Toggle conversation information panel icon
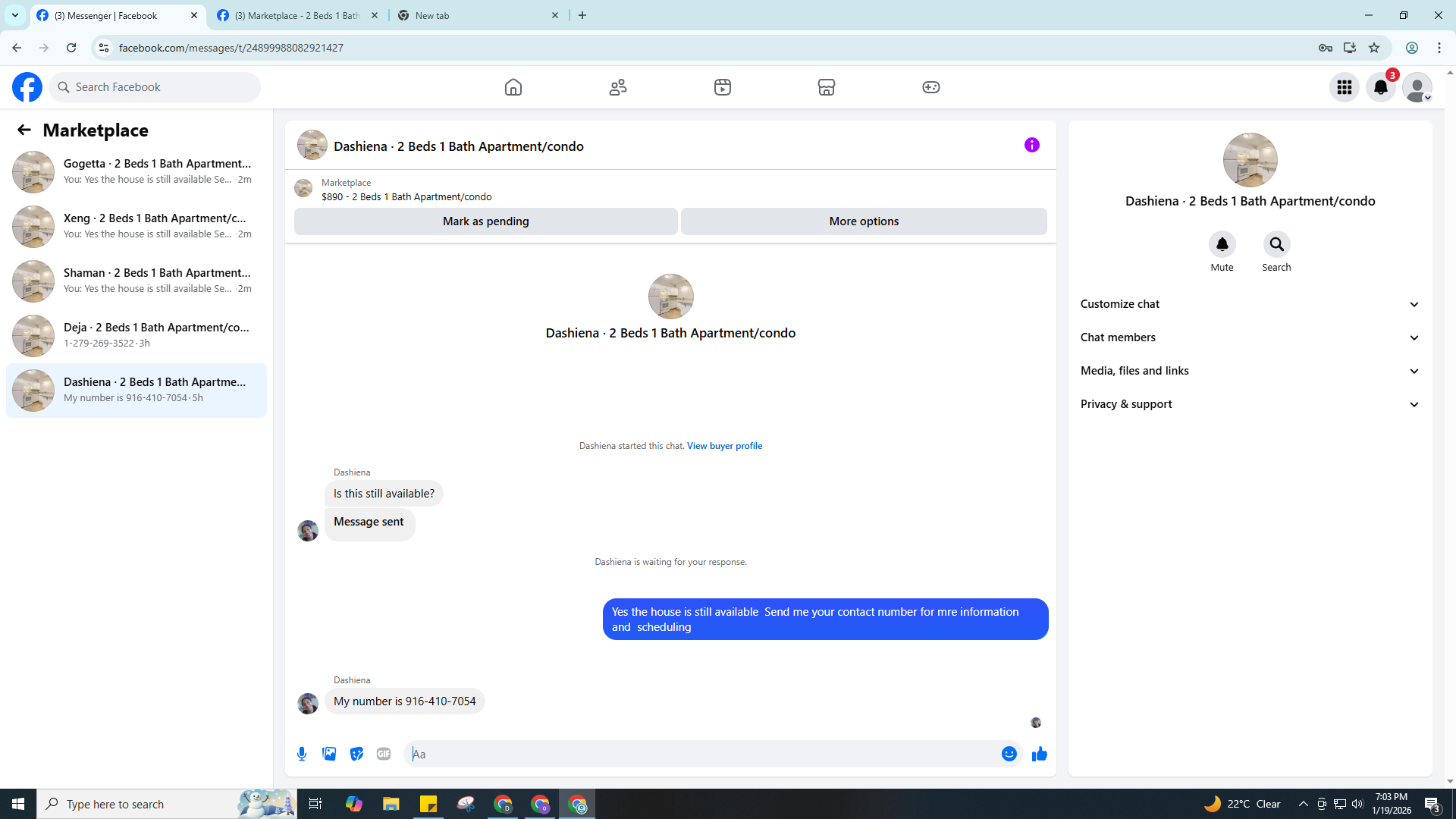This screenshot has width=1456, height=819. pos(1031,145)
